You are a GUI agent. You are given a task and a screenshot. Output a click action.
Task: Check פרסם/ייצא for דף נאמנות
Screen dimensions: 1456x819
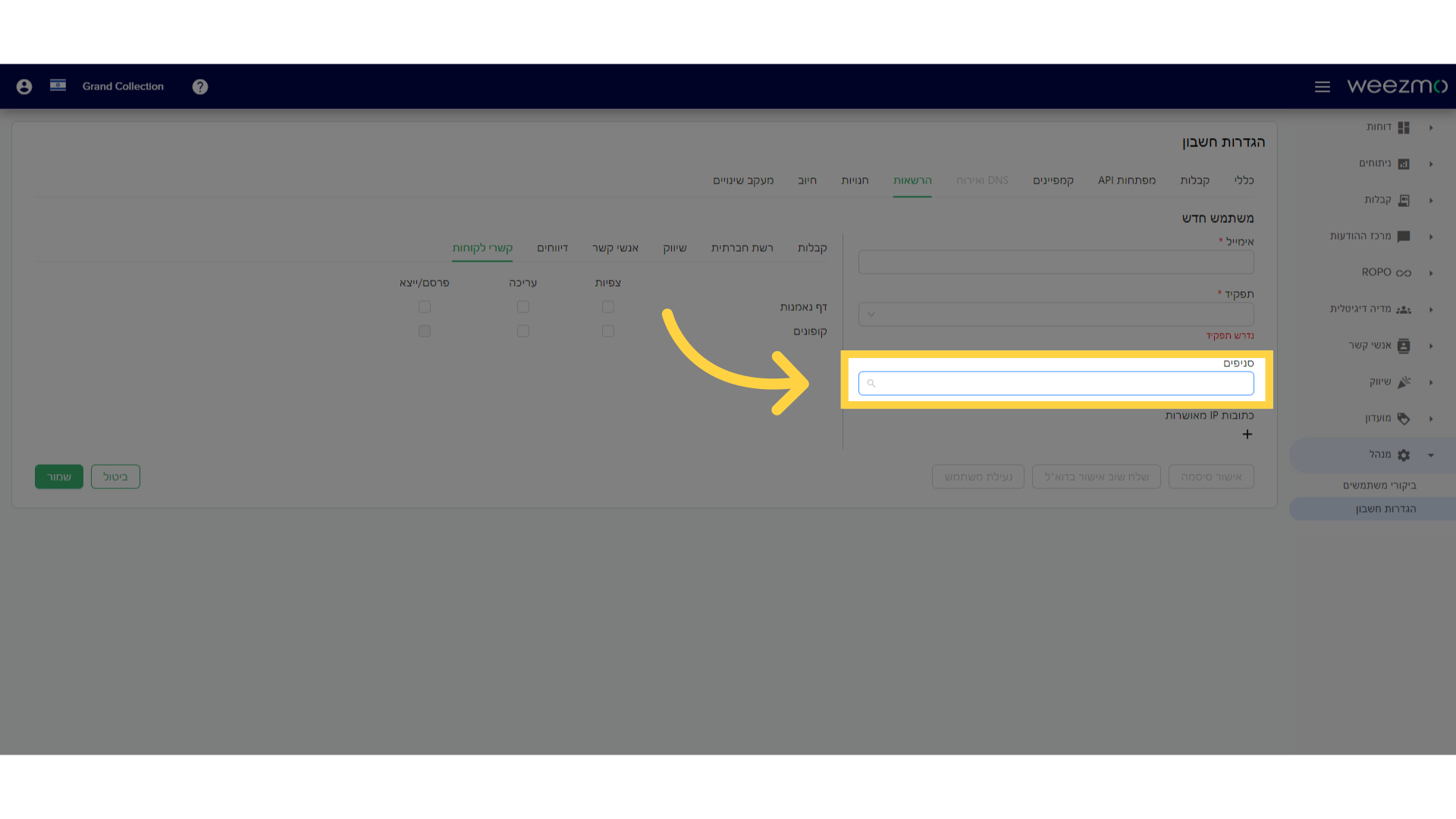425,307
